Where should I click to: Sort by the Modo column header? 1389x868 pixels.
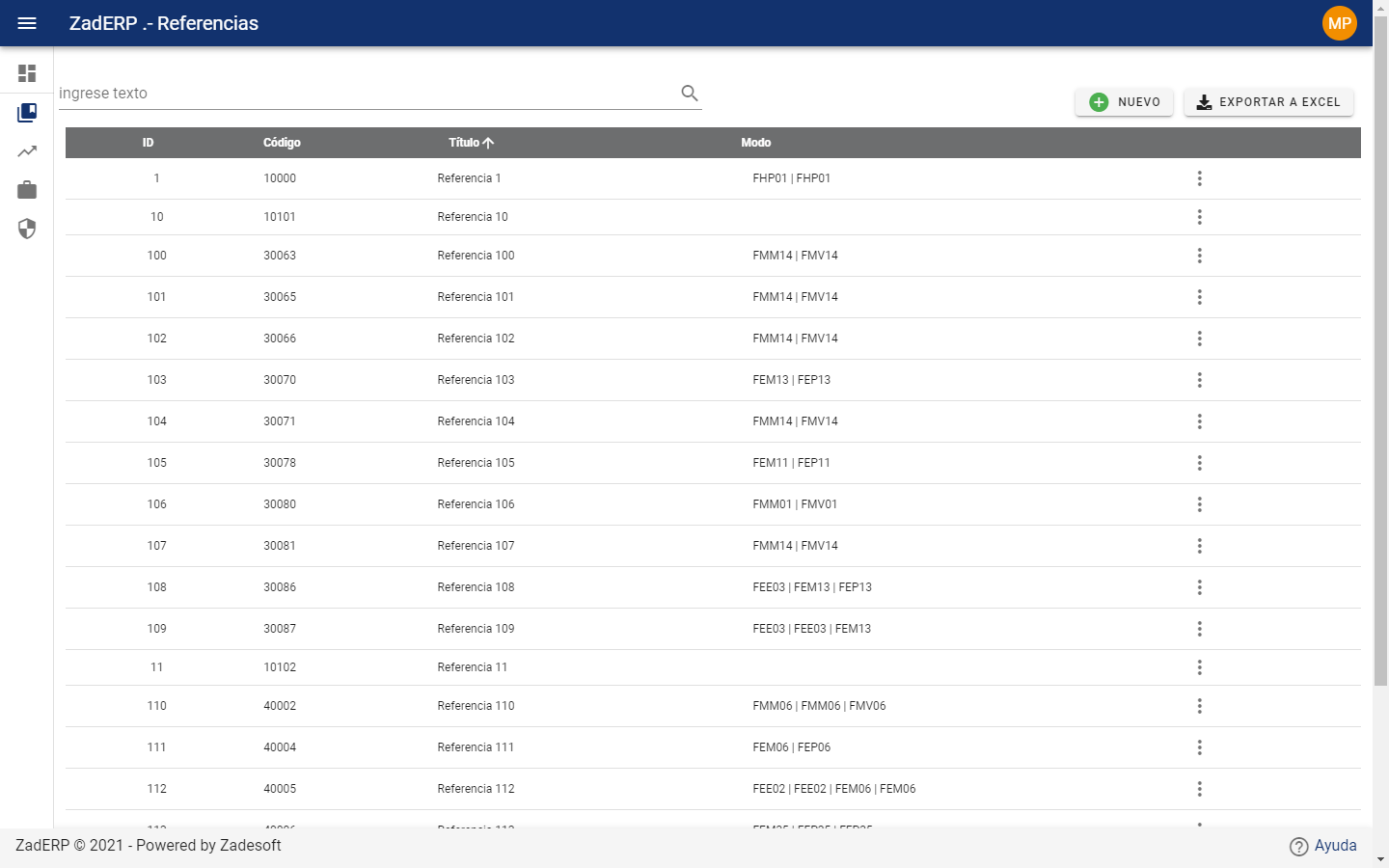pos(755,143)
